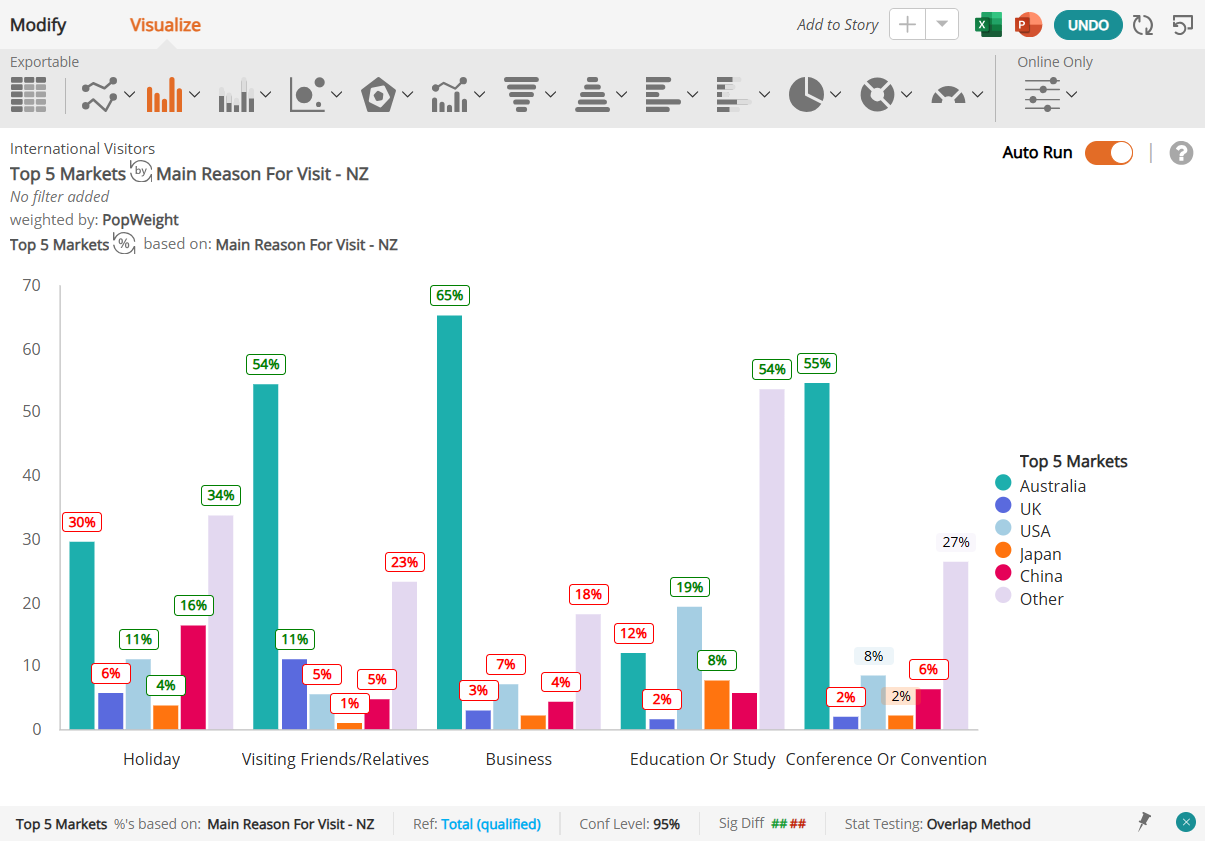Select the stacked column chart icon
1205x841 pixels.
click(237, 94)
